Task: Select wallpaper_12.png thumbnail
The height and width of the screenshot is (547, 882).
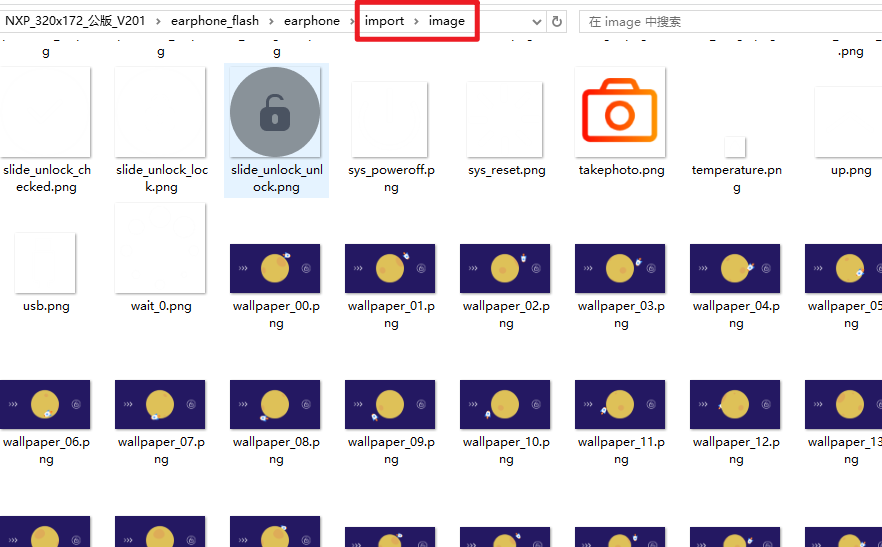Action: (x=735, y=404)
